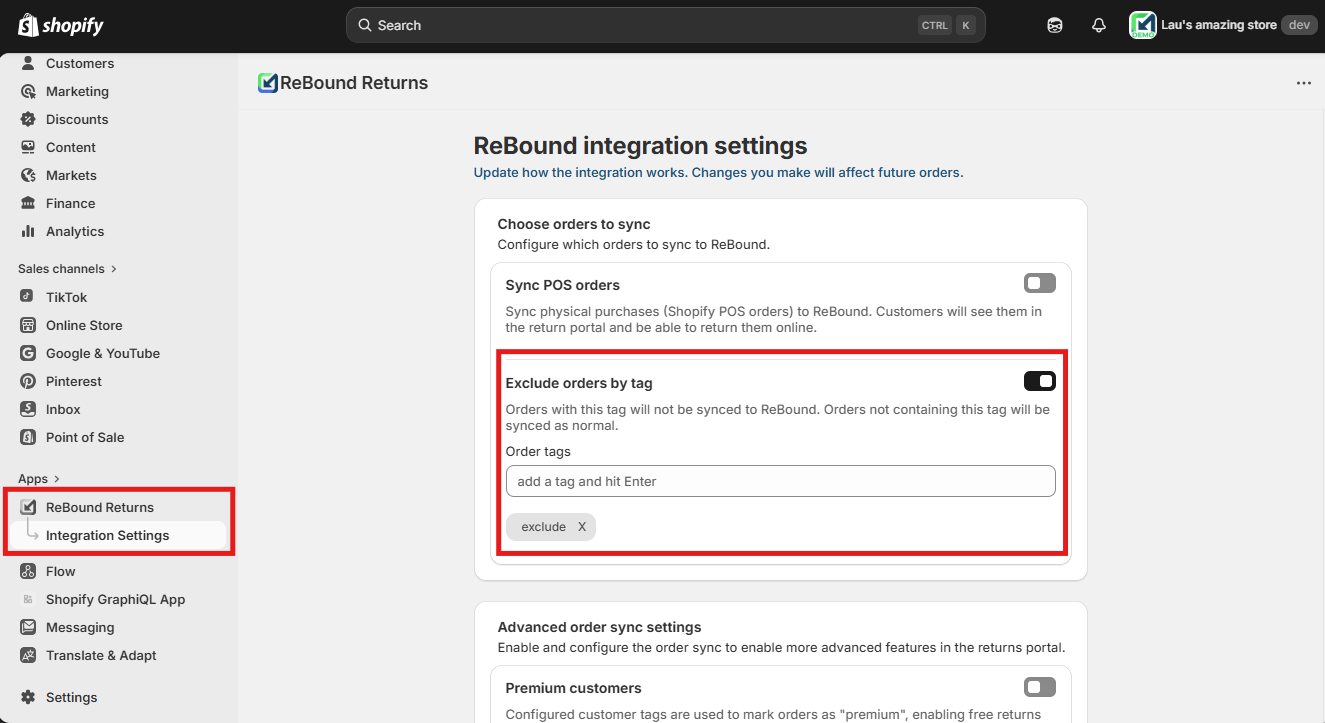Turn on the Premium customers toggle

(1040, 687)
